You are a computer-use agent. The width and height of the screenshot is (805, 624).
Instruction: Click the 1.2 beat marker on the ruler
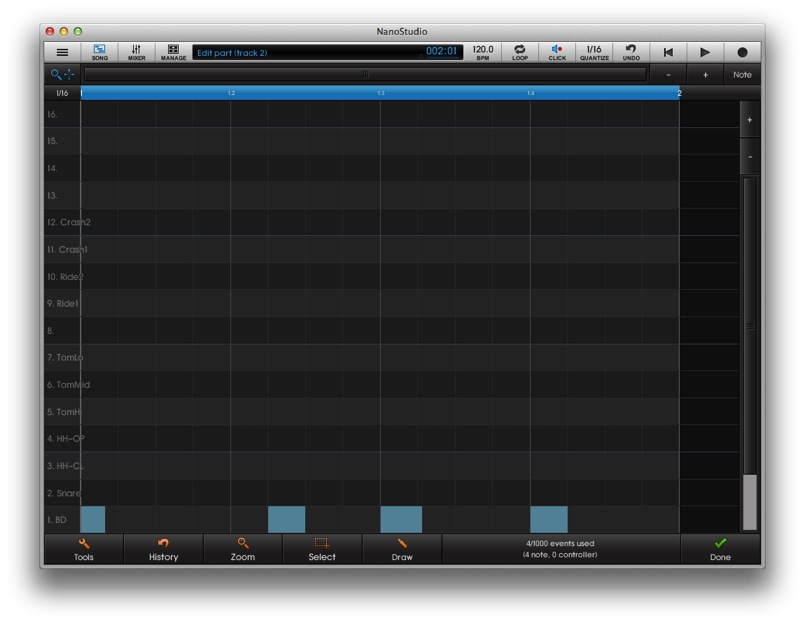point(231,93)
